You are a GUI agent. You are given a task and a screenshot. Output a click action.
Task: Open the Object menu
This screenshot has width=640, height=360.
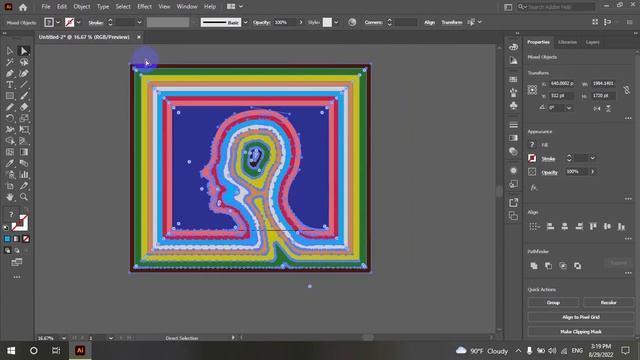(x=82, y=7)
